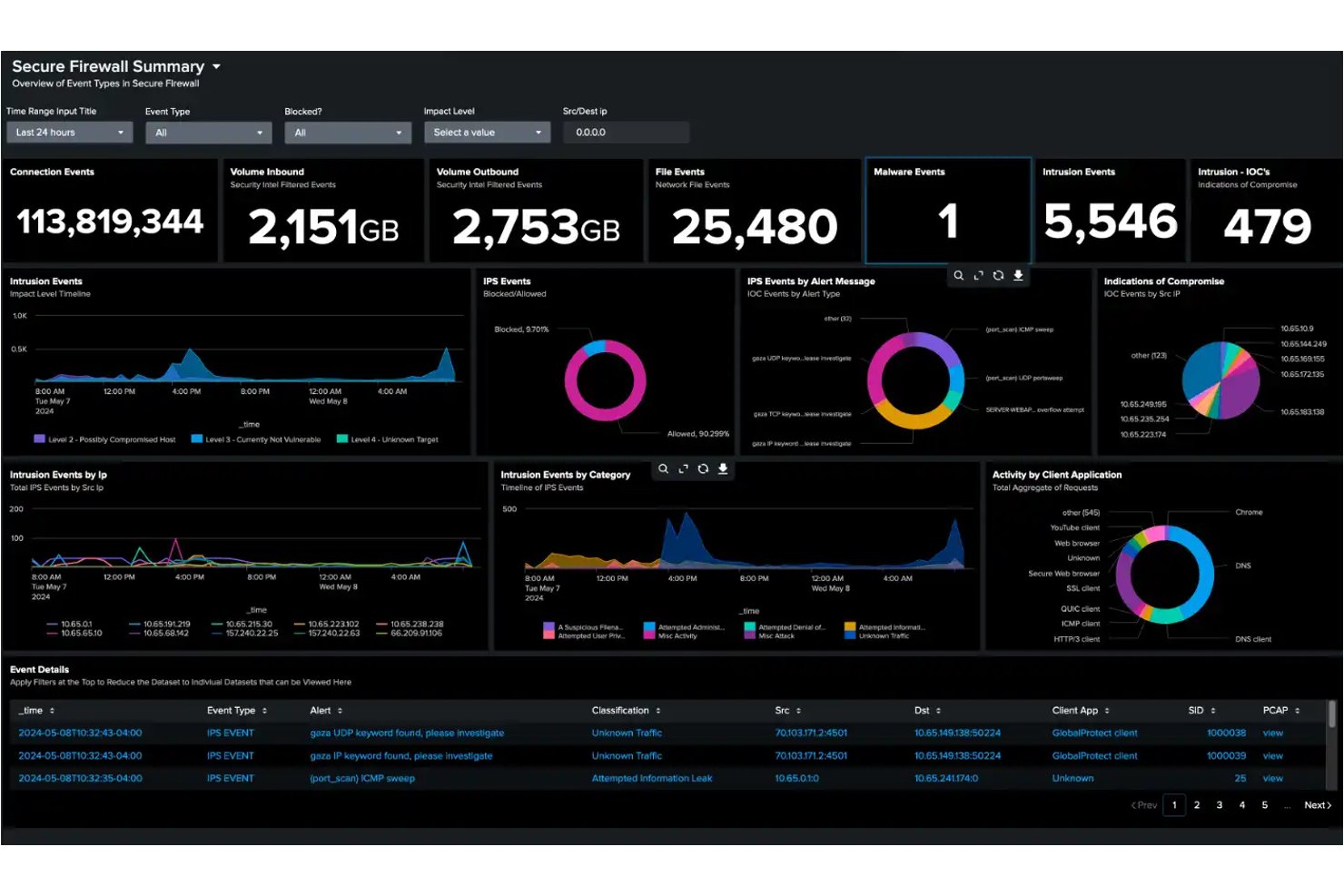Click the Src/Dest ip input field

coord(626,133)
